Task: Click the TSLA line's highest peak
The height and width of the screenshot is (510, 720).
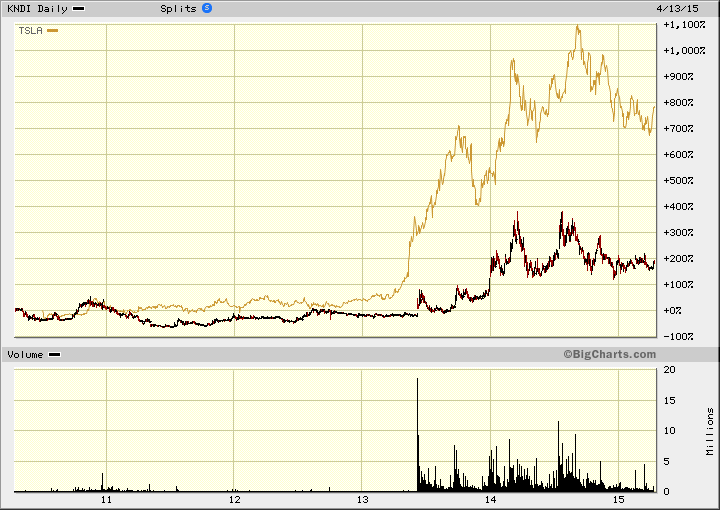Action: 578,26
